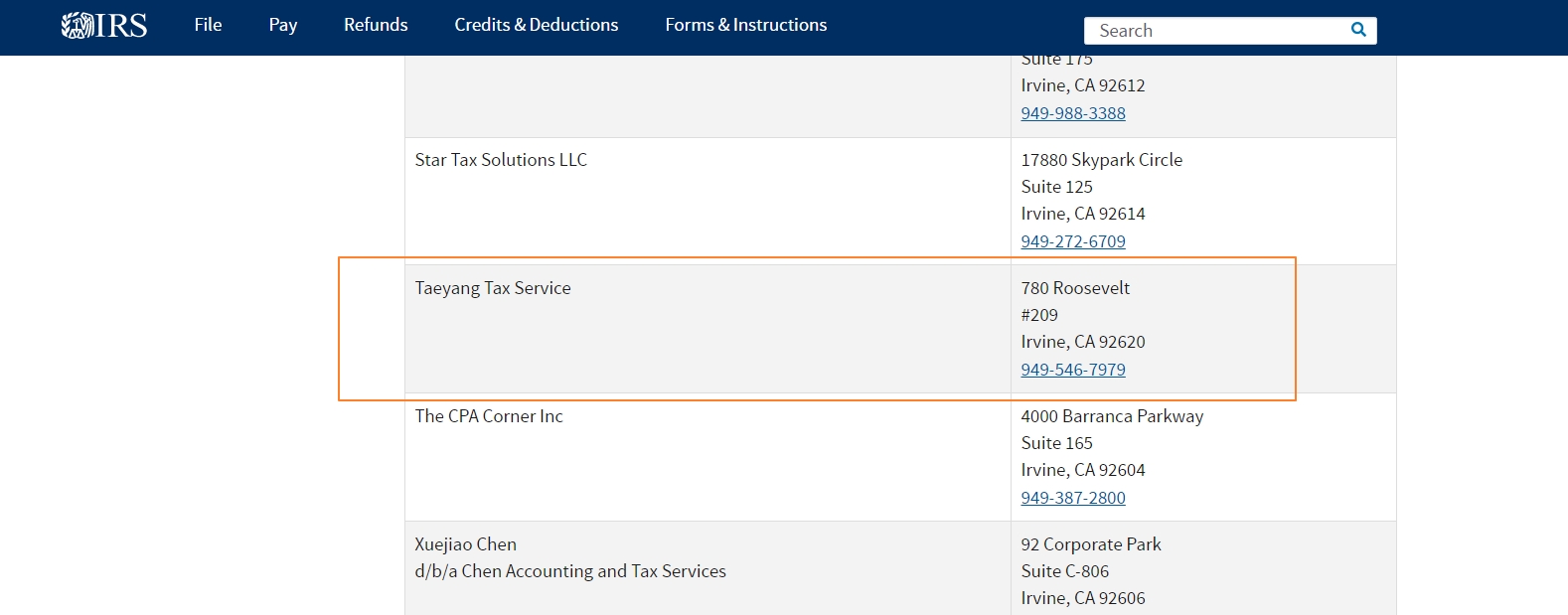Click the IRS logo home icon
The image size is (1568, 615).
tap(104, 25)
